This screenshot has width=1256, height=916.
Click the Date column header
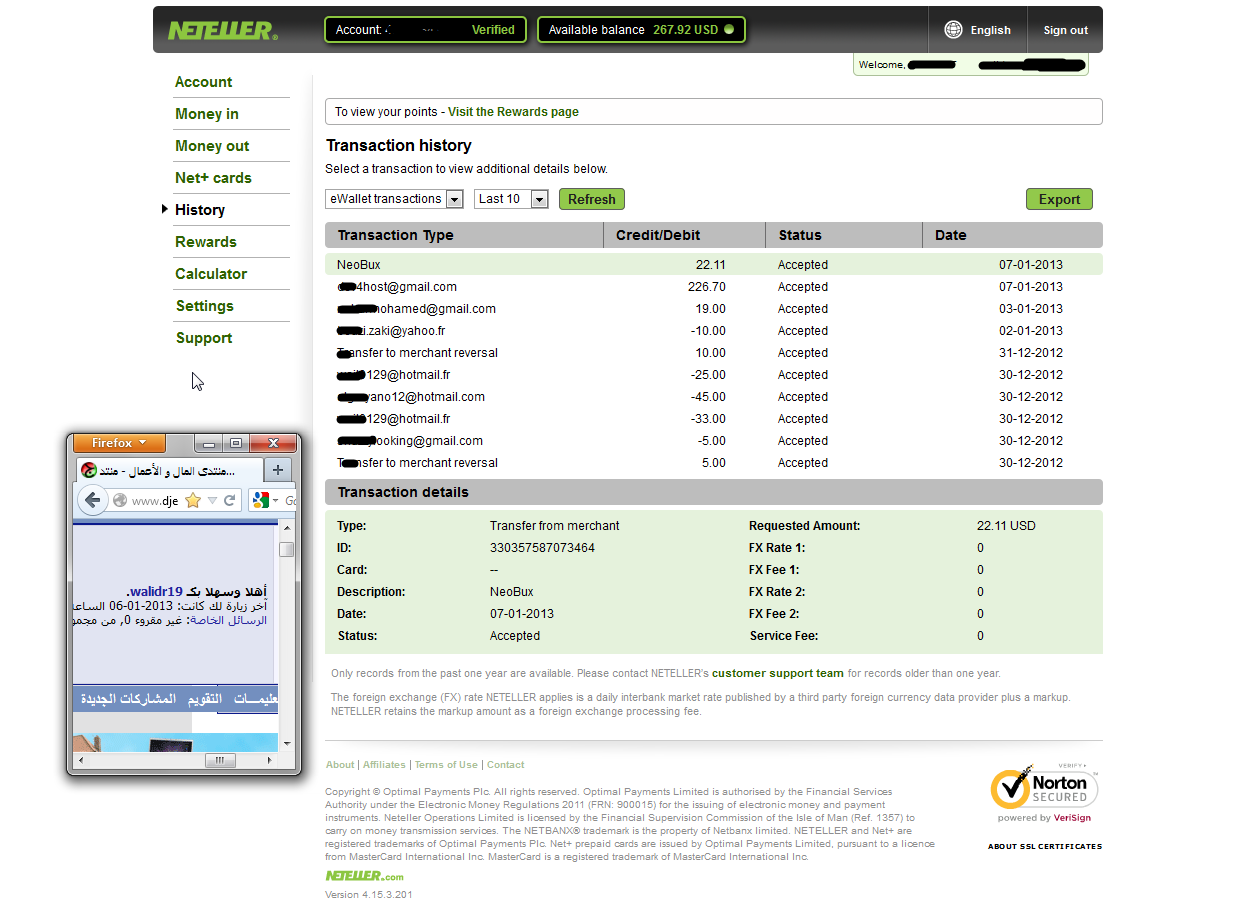[1012, 235]
